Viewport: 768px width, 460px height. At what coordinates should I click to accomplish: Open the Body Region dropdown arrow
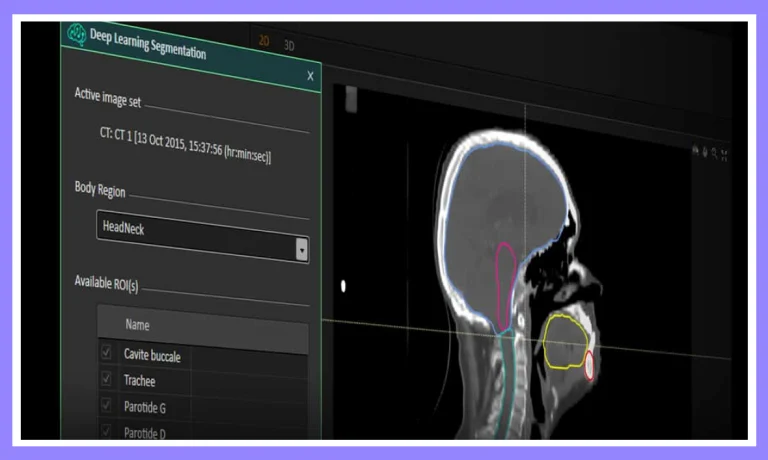pos(302,249)
